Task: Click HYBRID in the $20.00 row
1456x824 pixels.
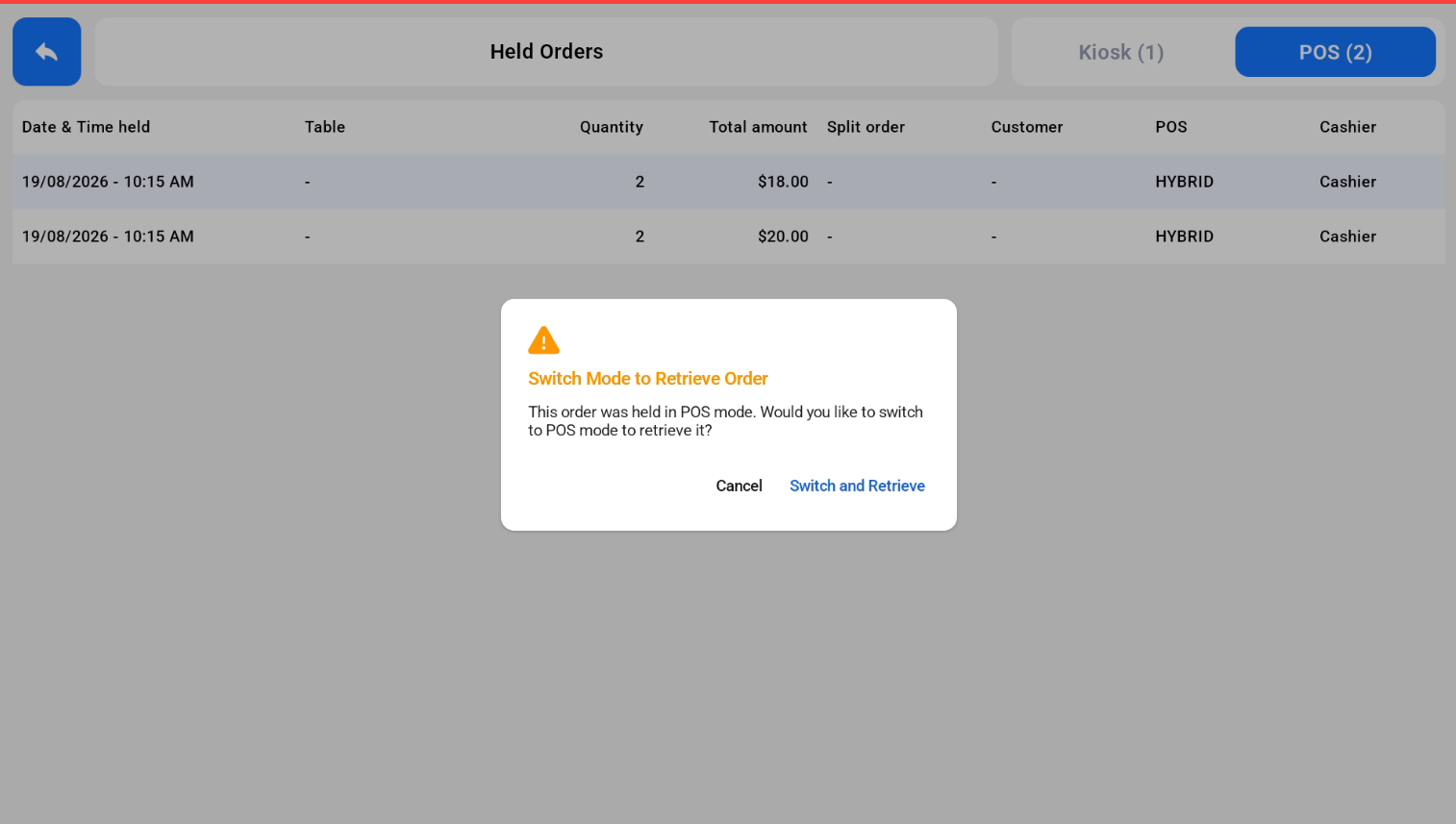Action: pos(1184,237)
